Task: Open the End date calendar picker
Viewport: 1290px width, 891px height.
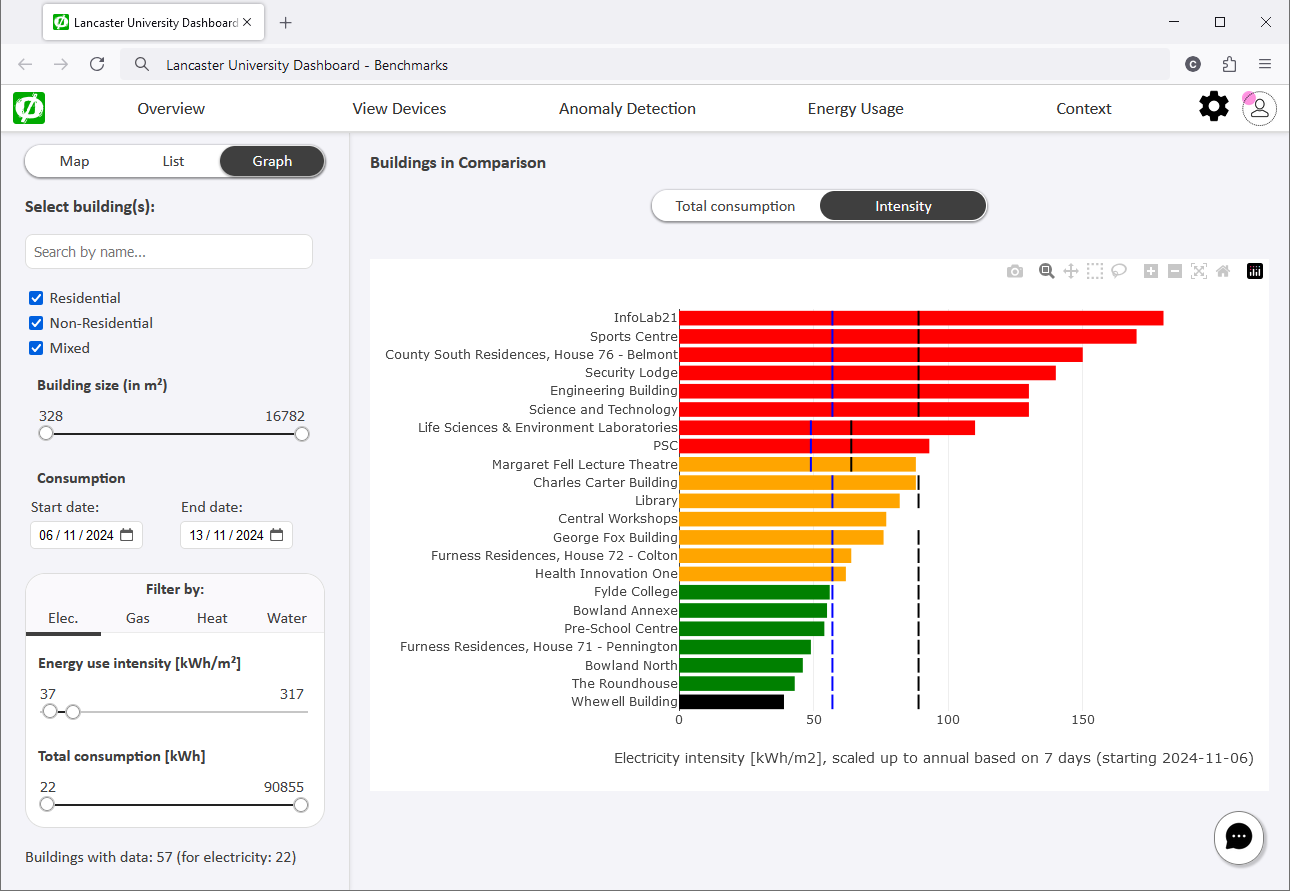Action: click(x=277, y=535)
